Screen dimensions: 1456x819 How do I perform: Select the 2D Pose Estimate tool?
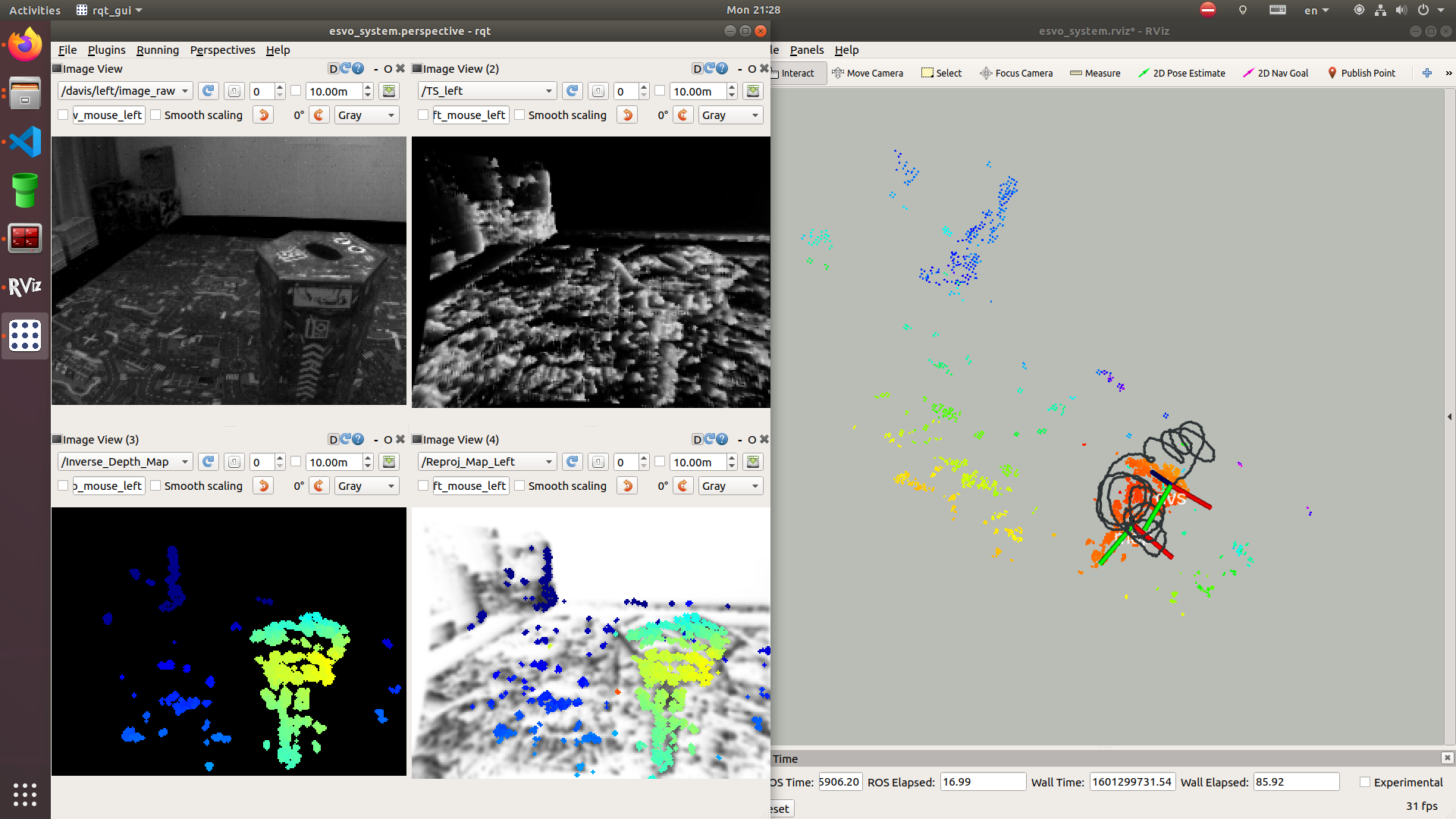point(1181,73)
